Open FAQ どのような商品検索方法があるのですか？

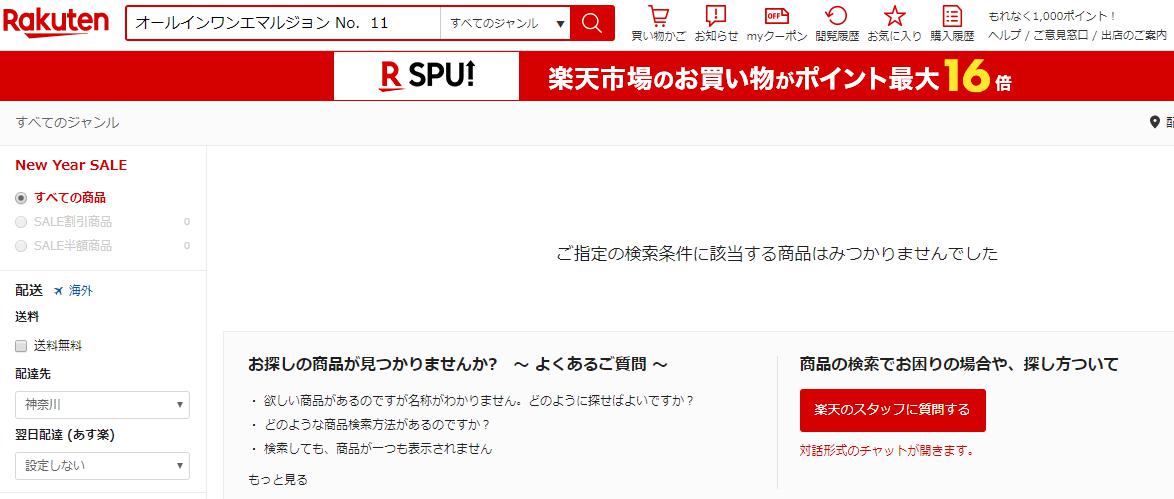377,425
